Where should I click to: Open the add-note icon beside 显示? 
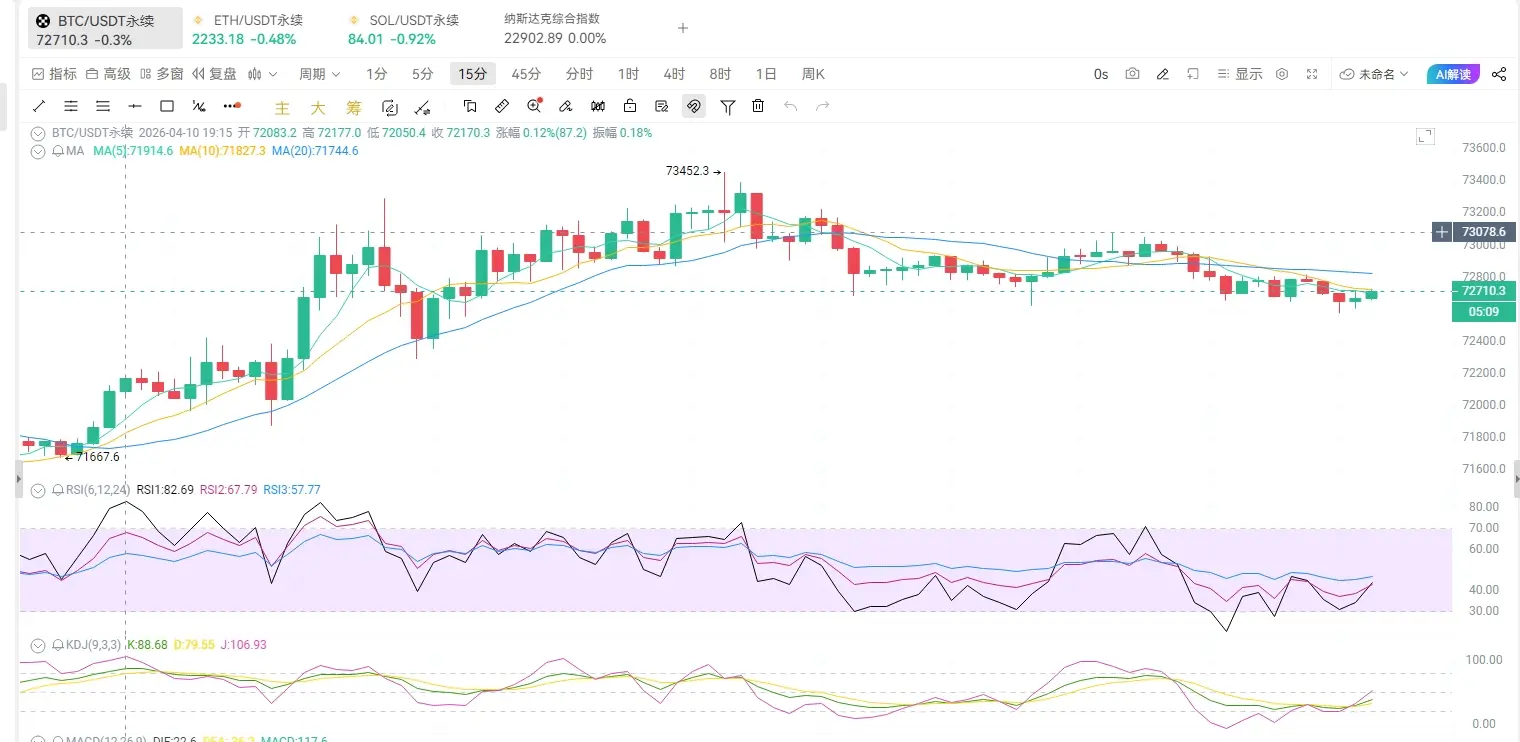[x=1193, y=74]
